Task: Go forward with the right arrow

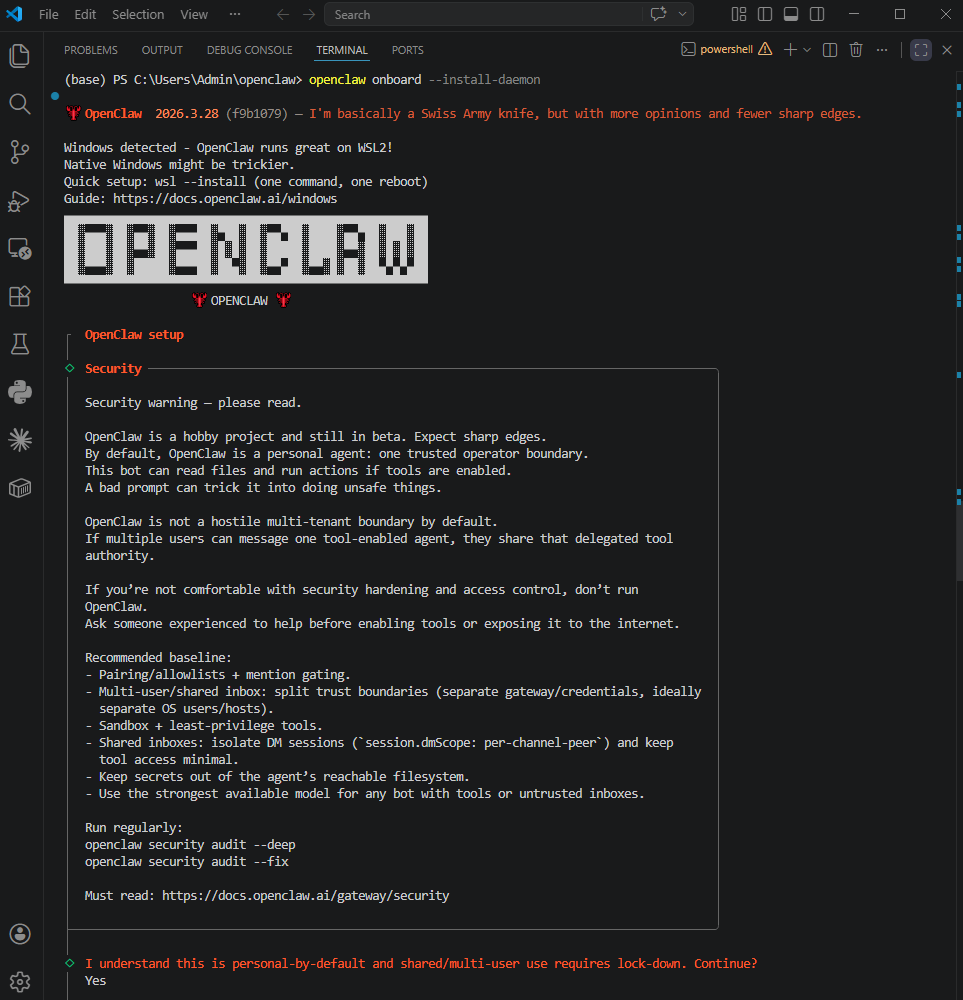Action: pyautogui.click(x=309, y=14)
